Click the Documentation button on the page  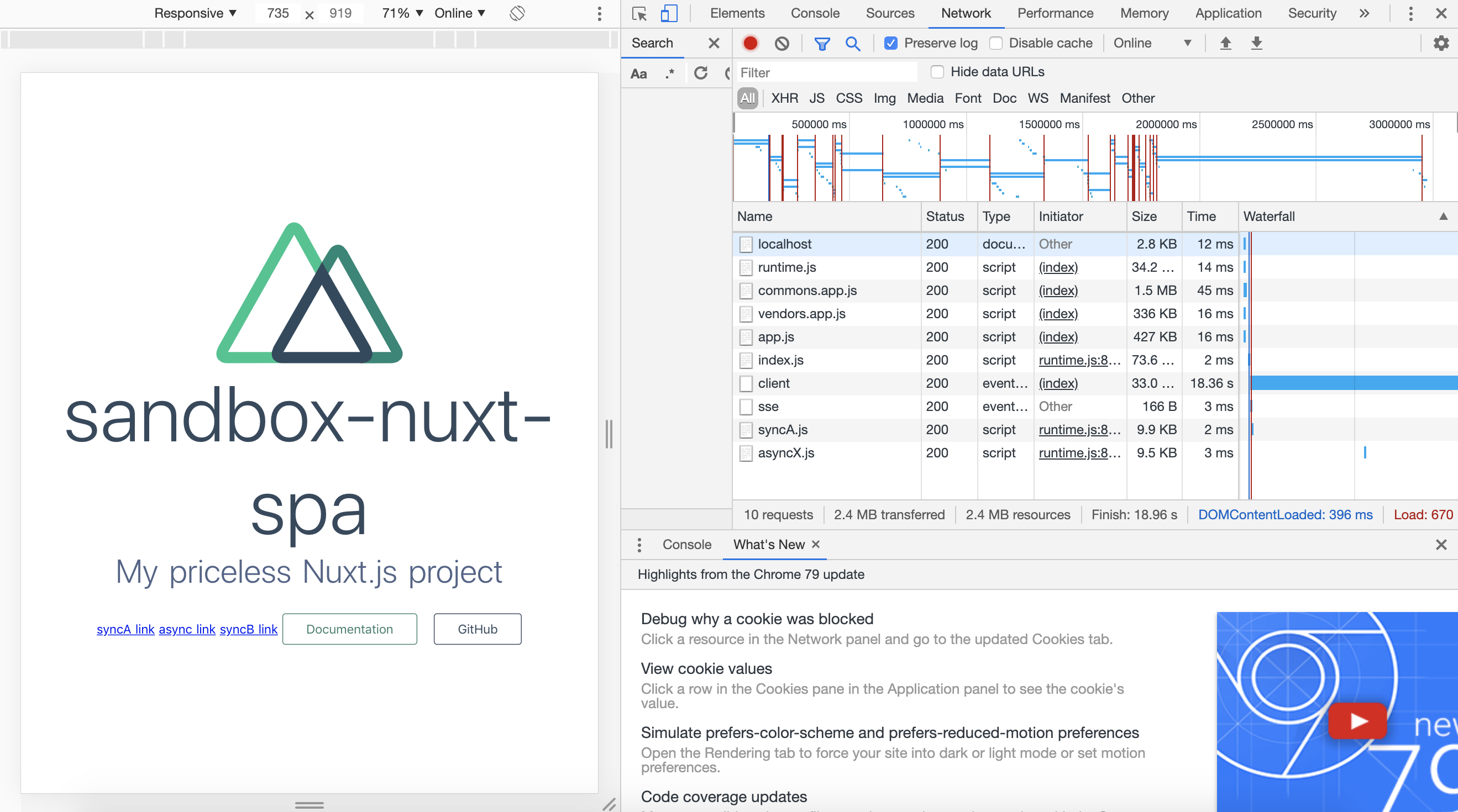[349, 629]
